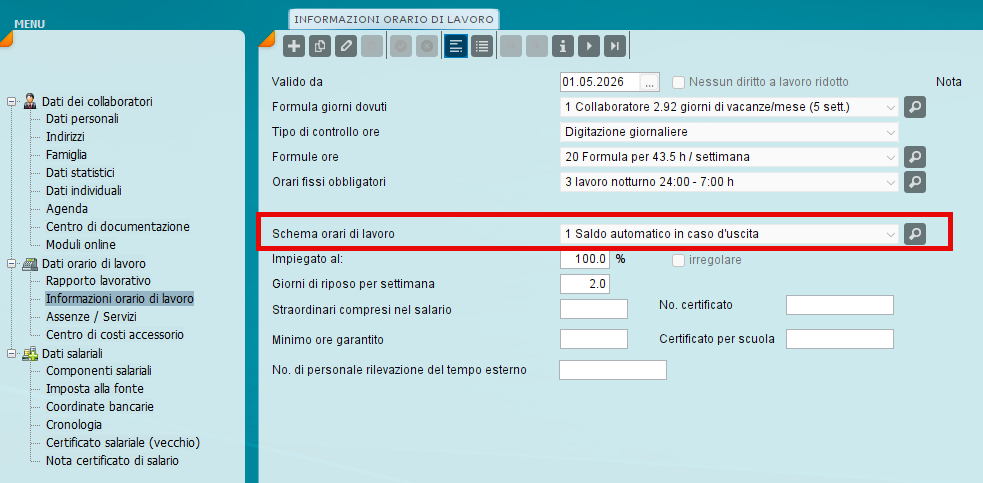This screenshot has width=983, height=483.
Task: Click the magnifier beside Orari fissi obbligatori
Action: coord(915,182)
